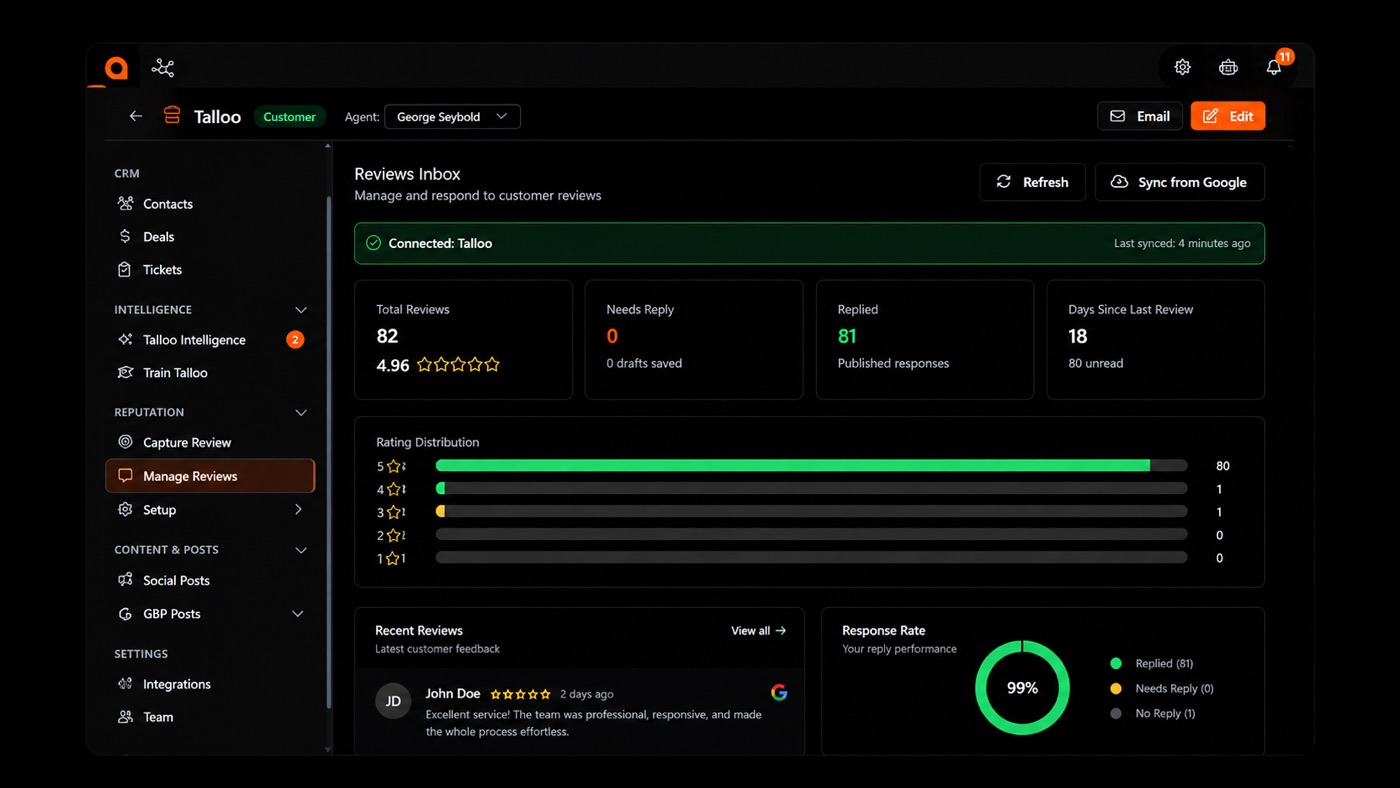
Task: Expand the Setup submenu arrow
Action: [298, 510]
